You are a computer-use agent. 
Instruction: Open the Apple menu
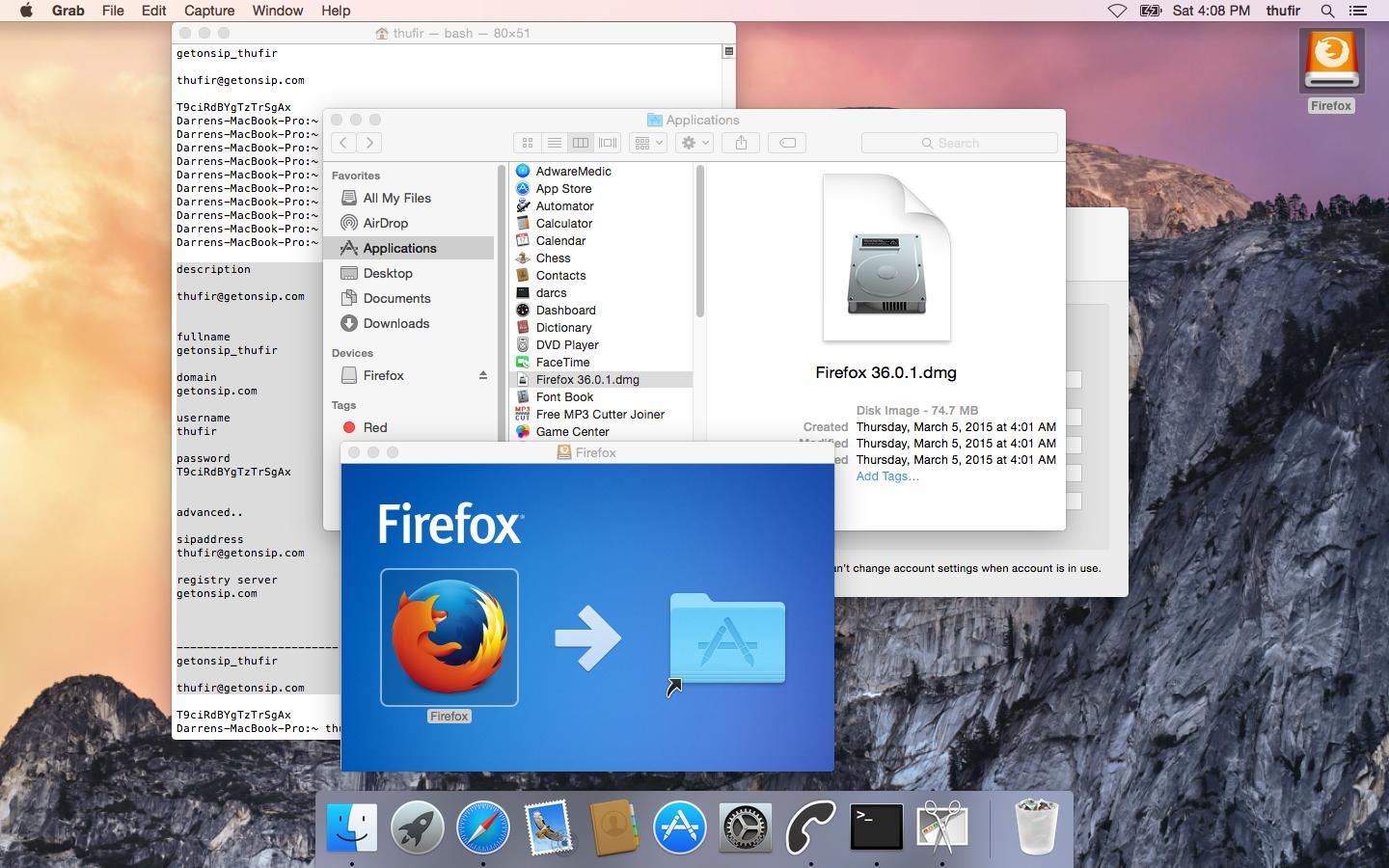[27, 11]
